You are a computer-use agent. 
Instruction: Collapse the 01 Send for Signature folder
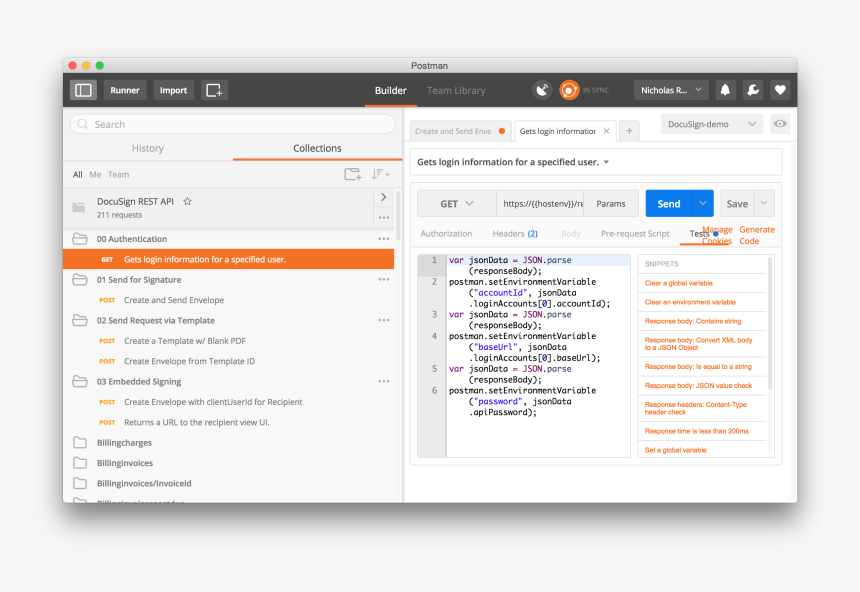(80, 279)
